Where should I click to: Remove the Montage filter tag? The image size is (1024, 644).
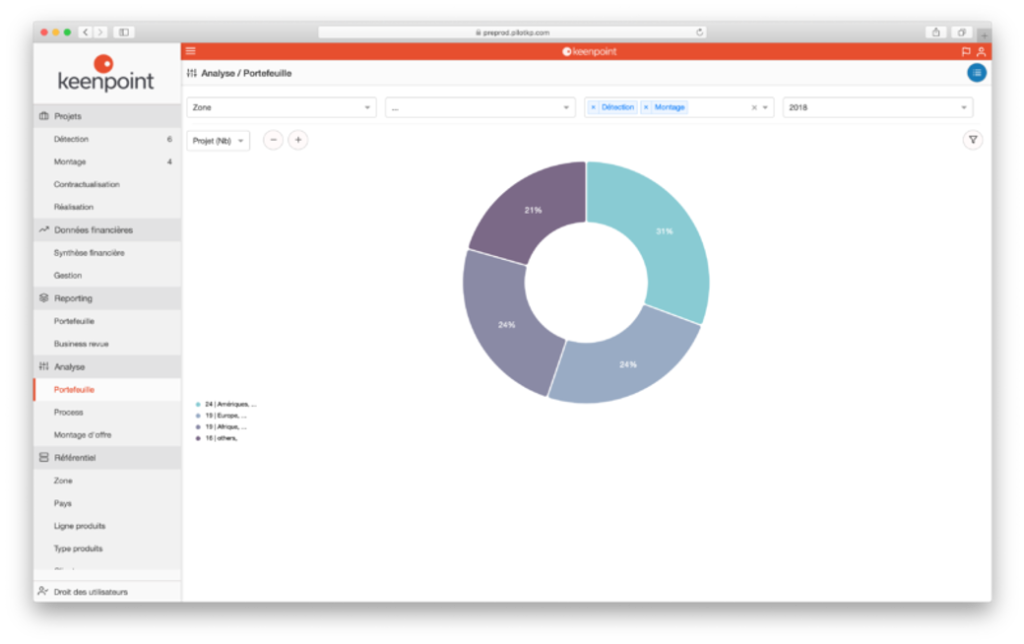[646, 107]
